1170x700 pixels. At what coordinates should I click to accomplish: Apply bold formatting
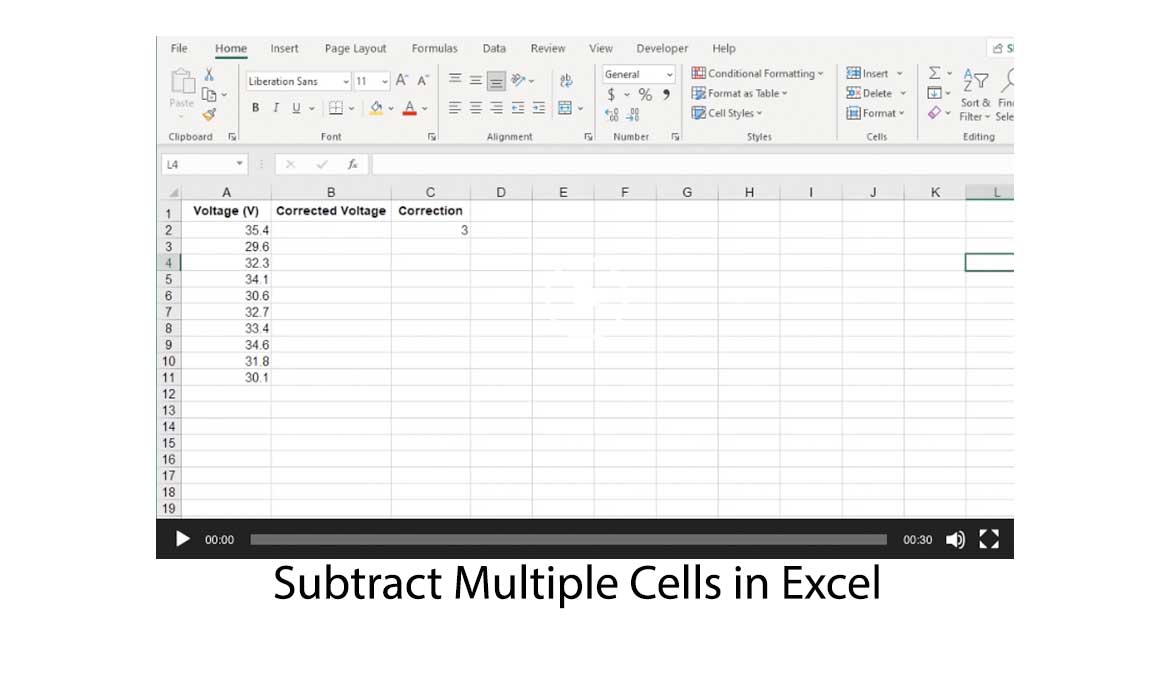click(x=255, y=107)
